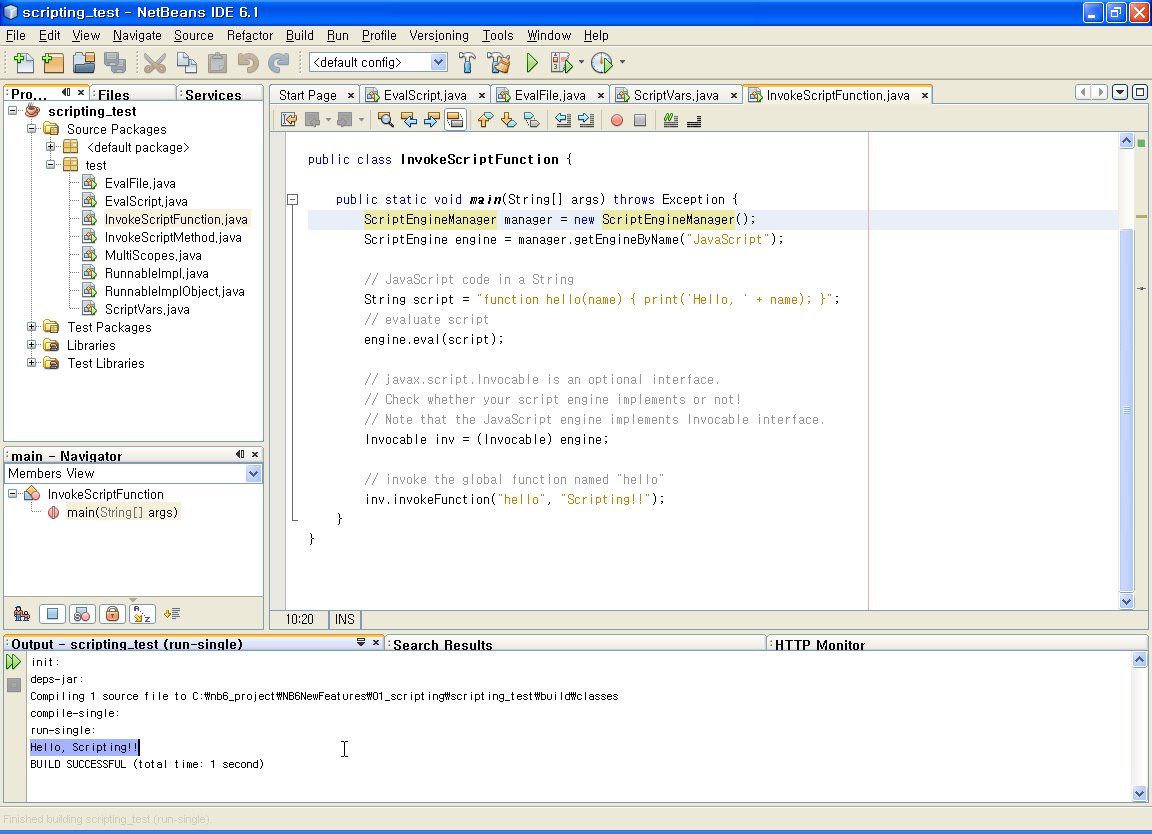Switch to HTTP Monitor tab
Image resolution: width=1152 pixels, height=834 pixels.
pyautogui.click(x=820, y=645)
